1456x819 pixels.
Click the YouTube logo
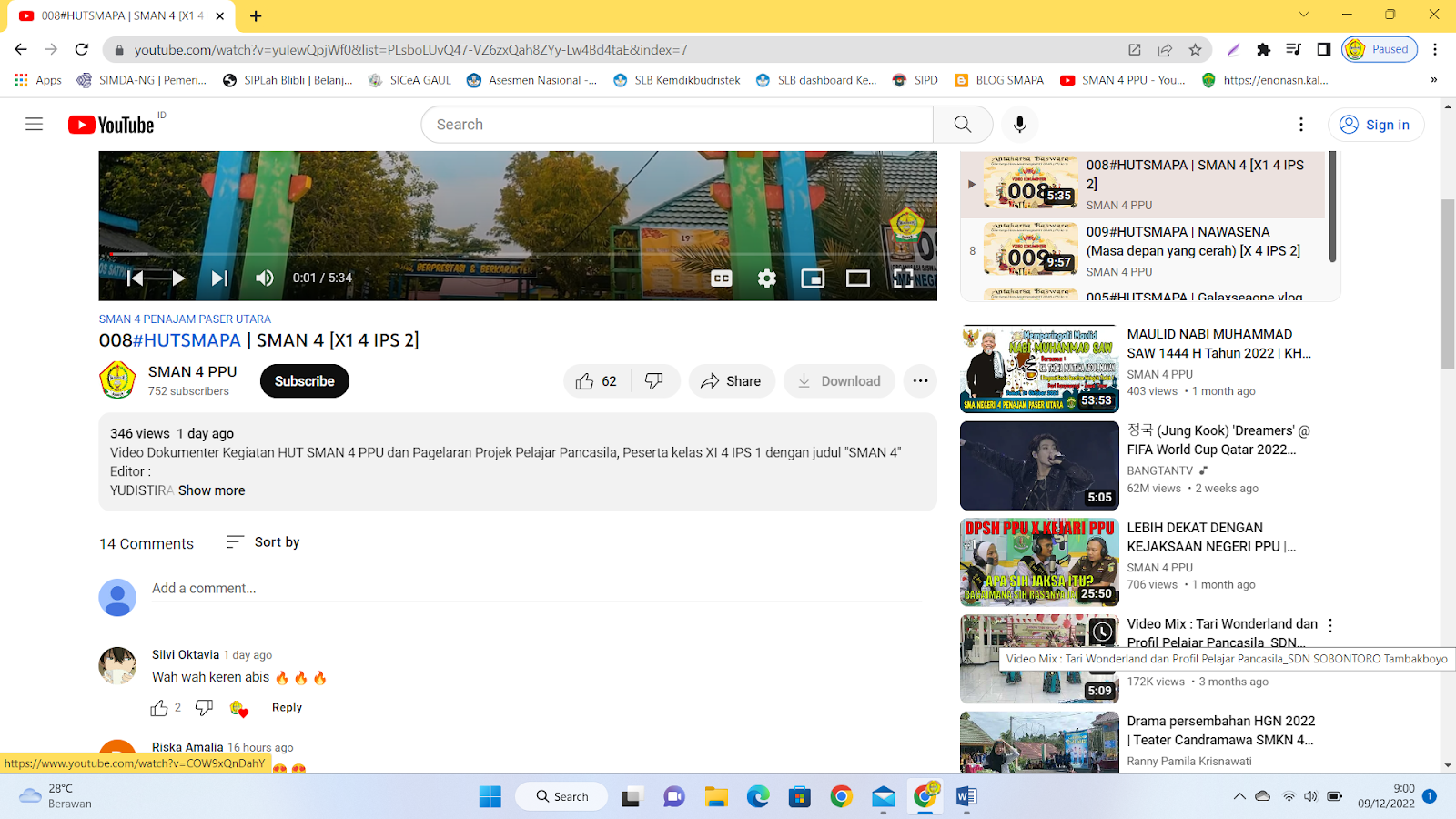coord(111,125)
